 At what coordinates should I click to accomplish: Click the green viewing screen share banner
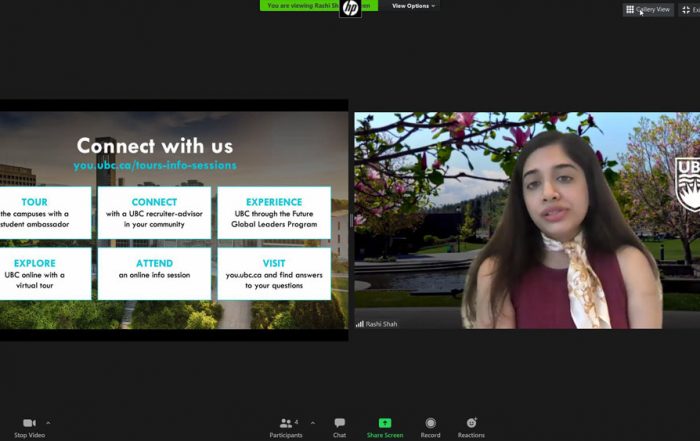pyautogui.click(x=319, y=6)
